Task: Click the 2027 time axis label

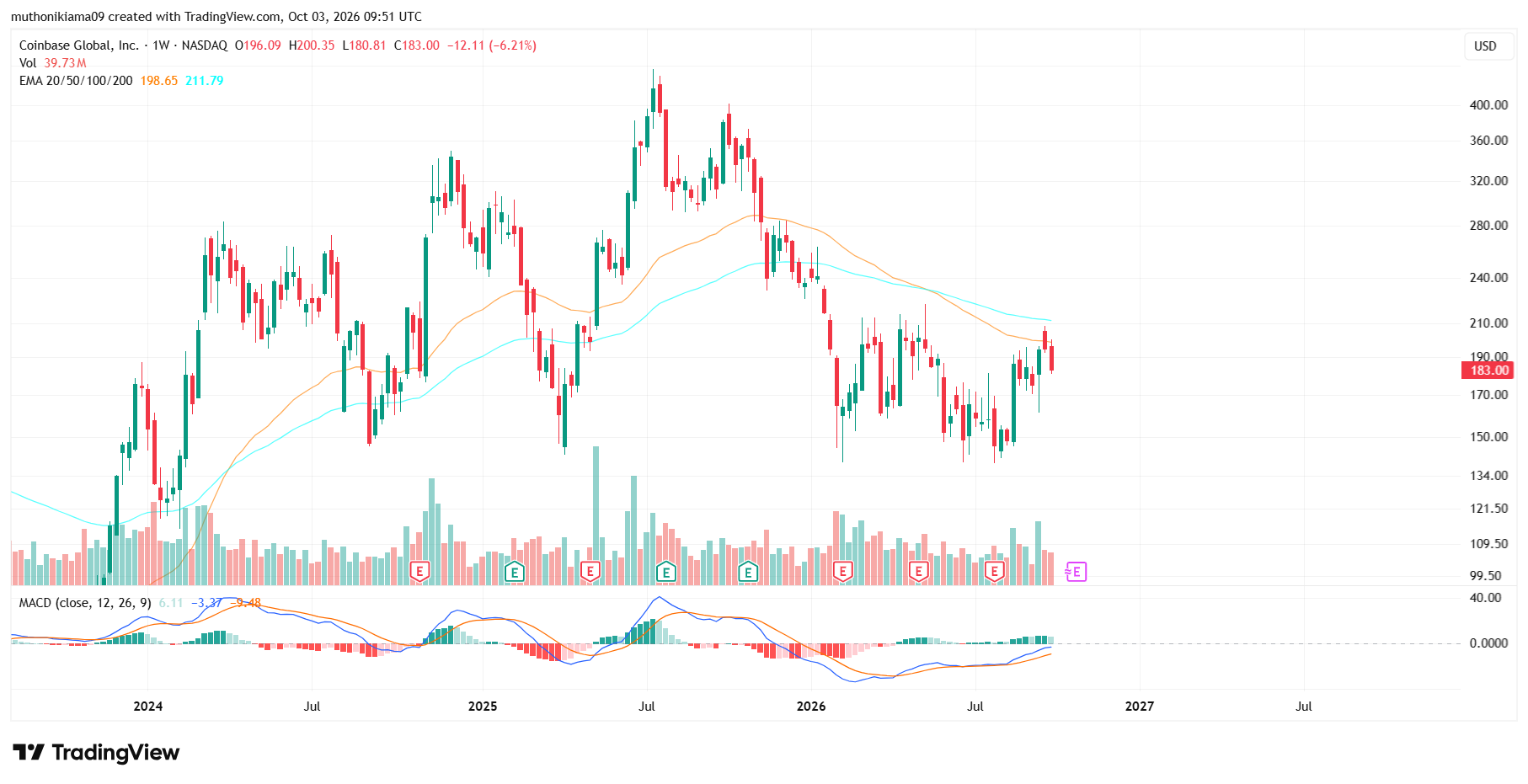Action: pos(1140,707)
